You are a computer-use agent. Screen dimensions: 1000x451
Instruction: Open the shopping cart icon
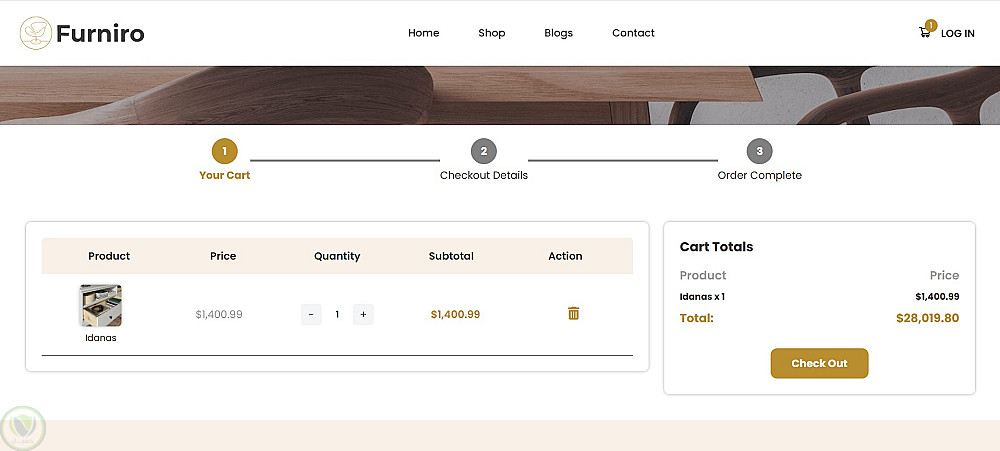(924, 33)
